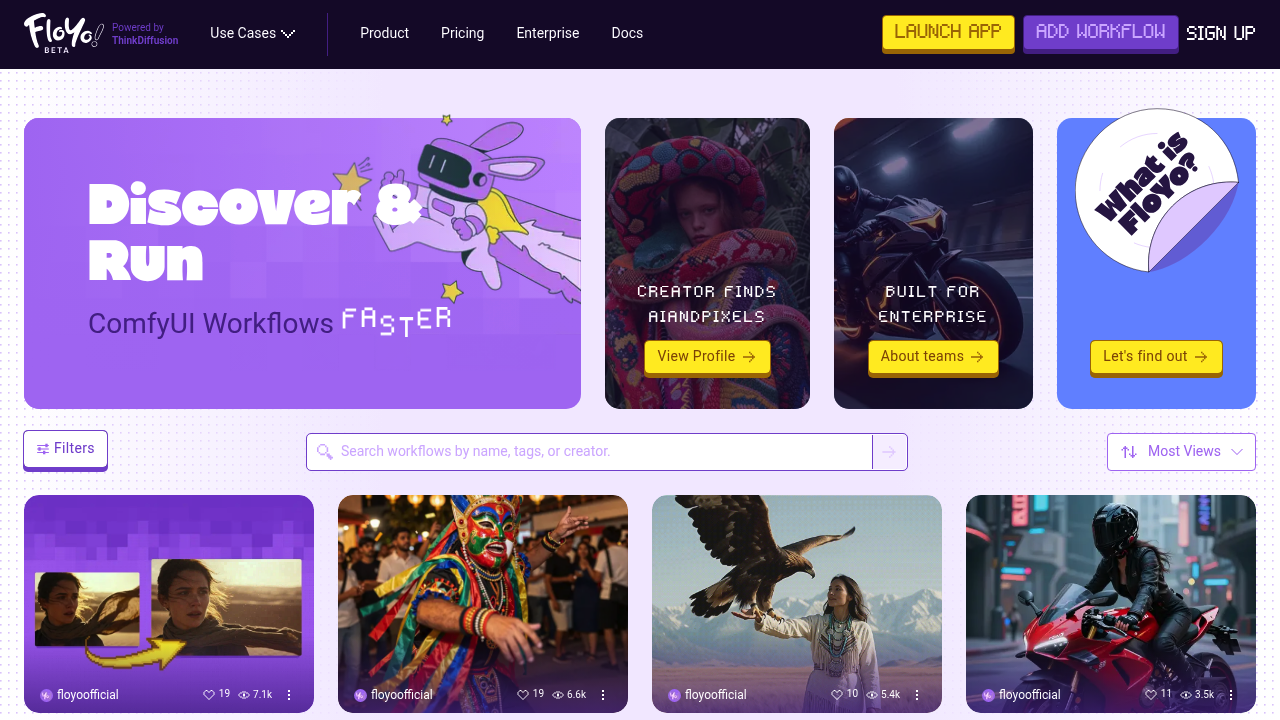1280x720 pixels.
Task: Open the Enterprise nav link
Action: pos(548,33)
